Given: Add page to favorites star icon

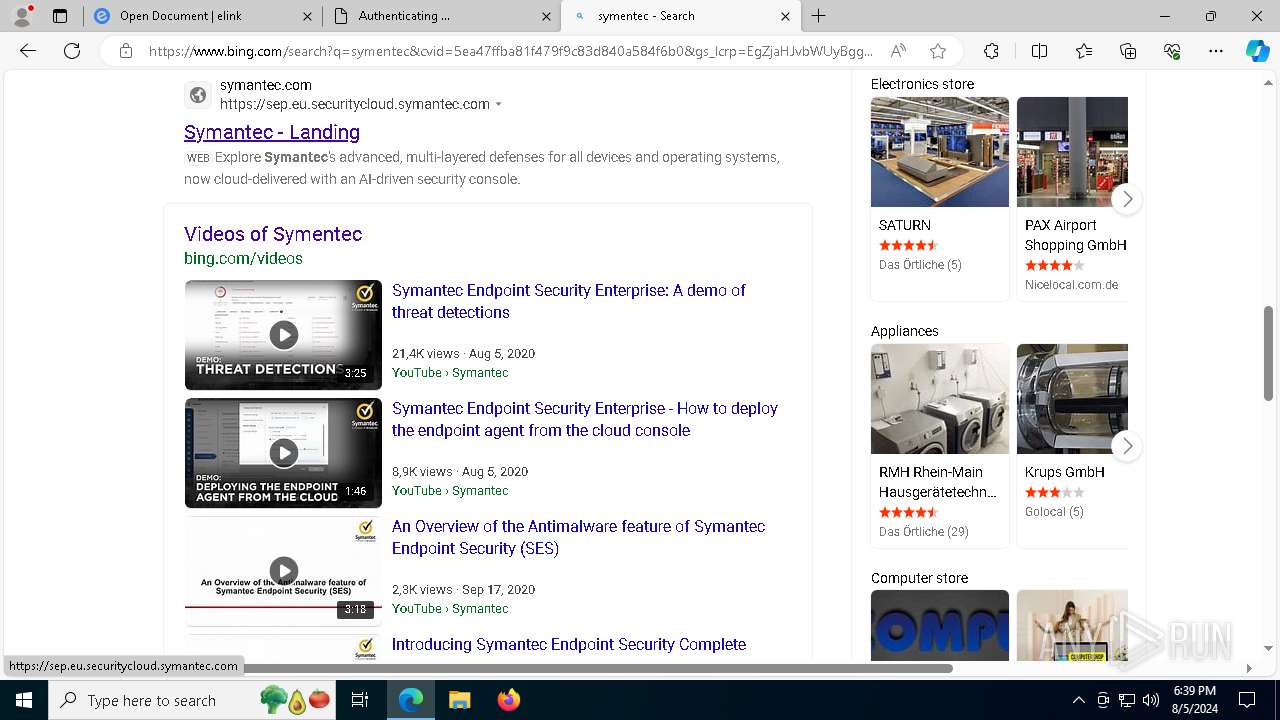Looking at the screenshot, I should click(x=938, y=51).
